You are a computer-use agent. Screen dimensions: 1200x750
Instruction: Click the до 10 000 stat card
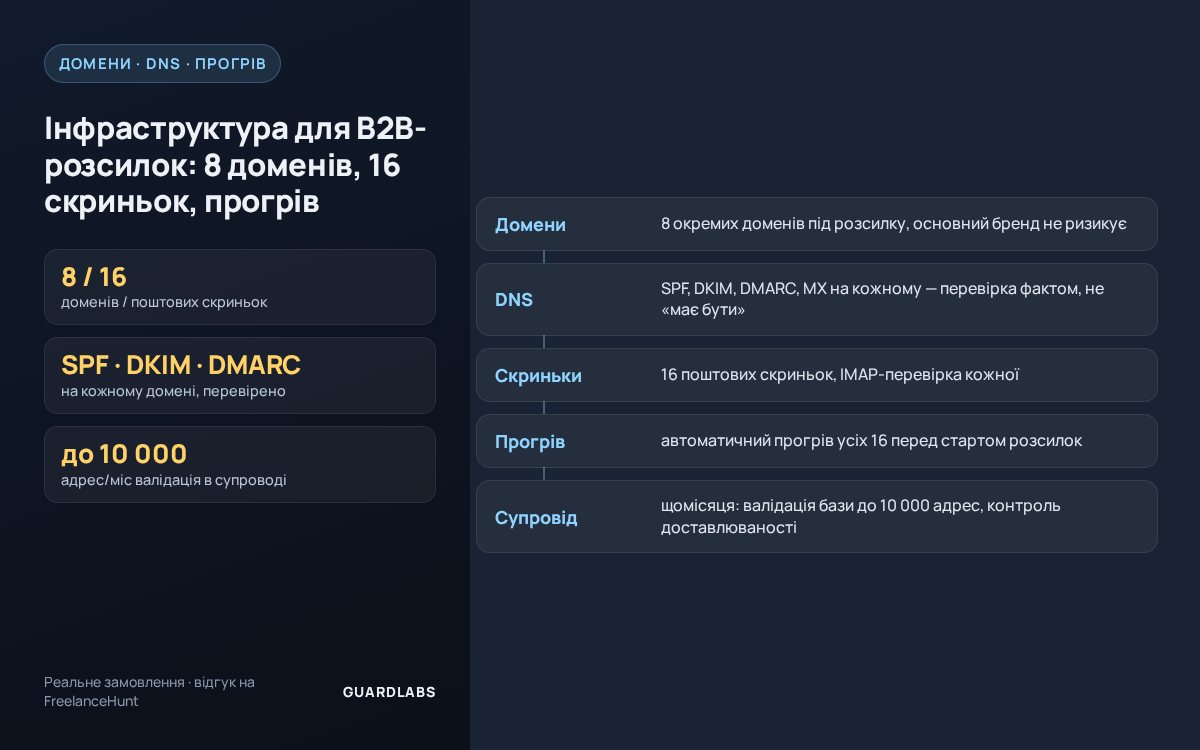coord(240,464)
